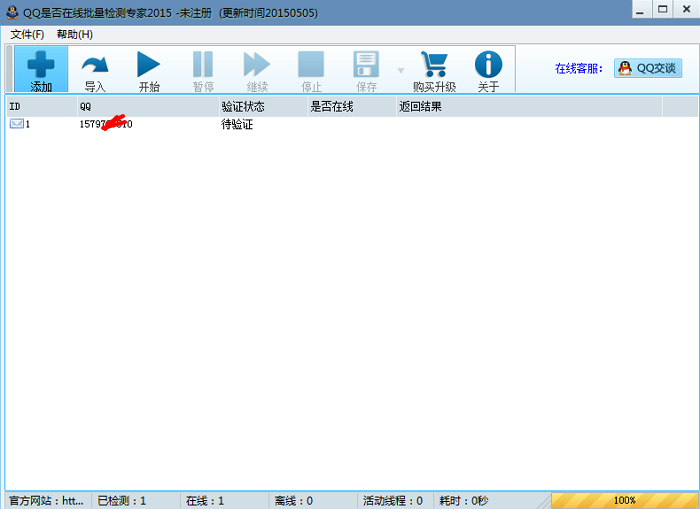This screenshot has width=700, height=509.
Task: Sort by the QQ column header
Action: pyautogui.click(x=148, y=106)
